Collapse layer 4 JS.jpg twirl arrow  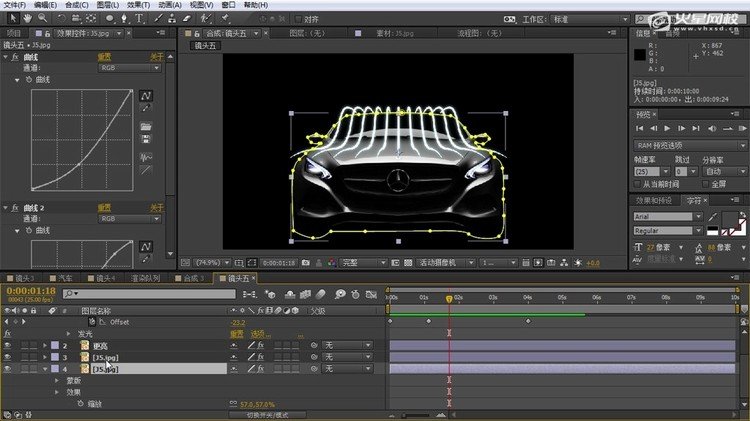[45, 369]
